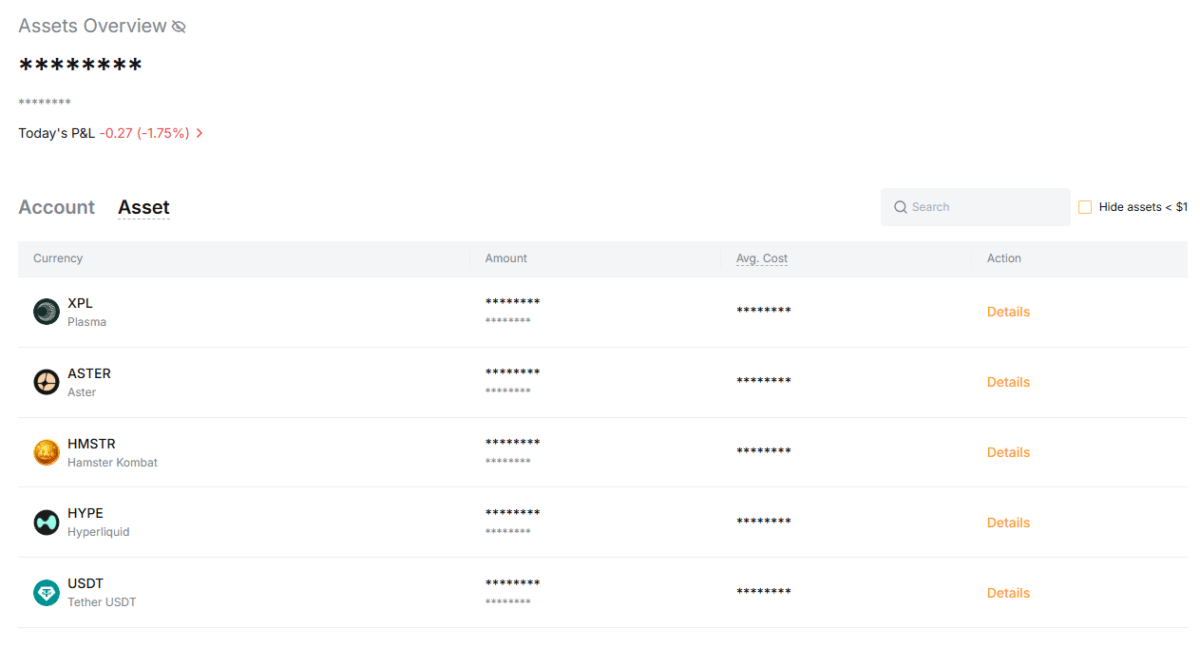Click the Currency column header
This screenshot has height=647, width=1200.
(58, 258)
